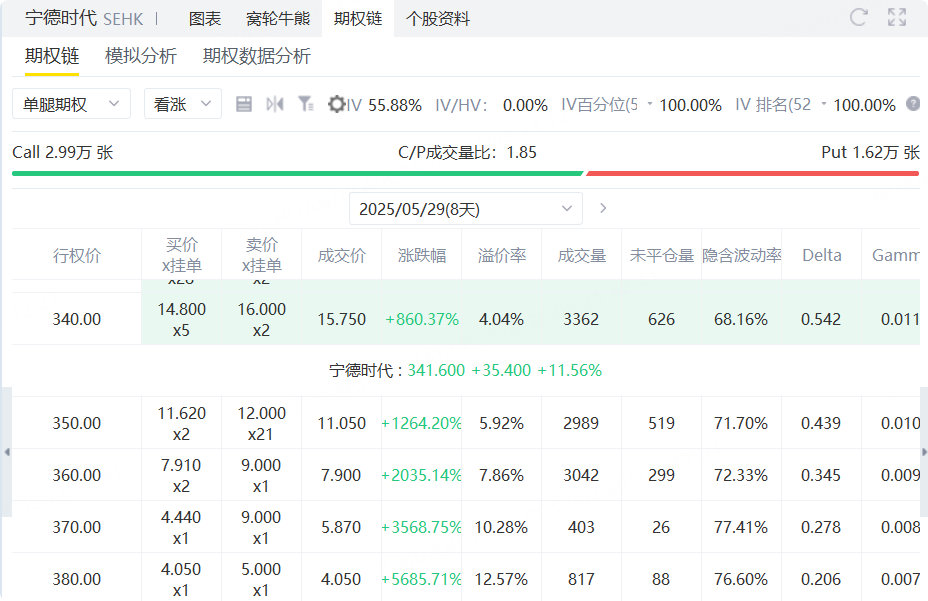Sort by 行权价 column header
This screenshot has height=601, width=928.
pyautogui.click(x=77, y=255)
